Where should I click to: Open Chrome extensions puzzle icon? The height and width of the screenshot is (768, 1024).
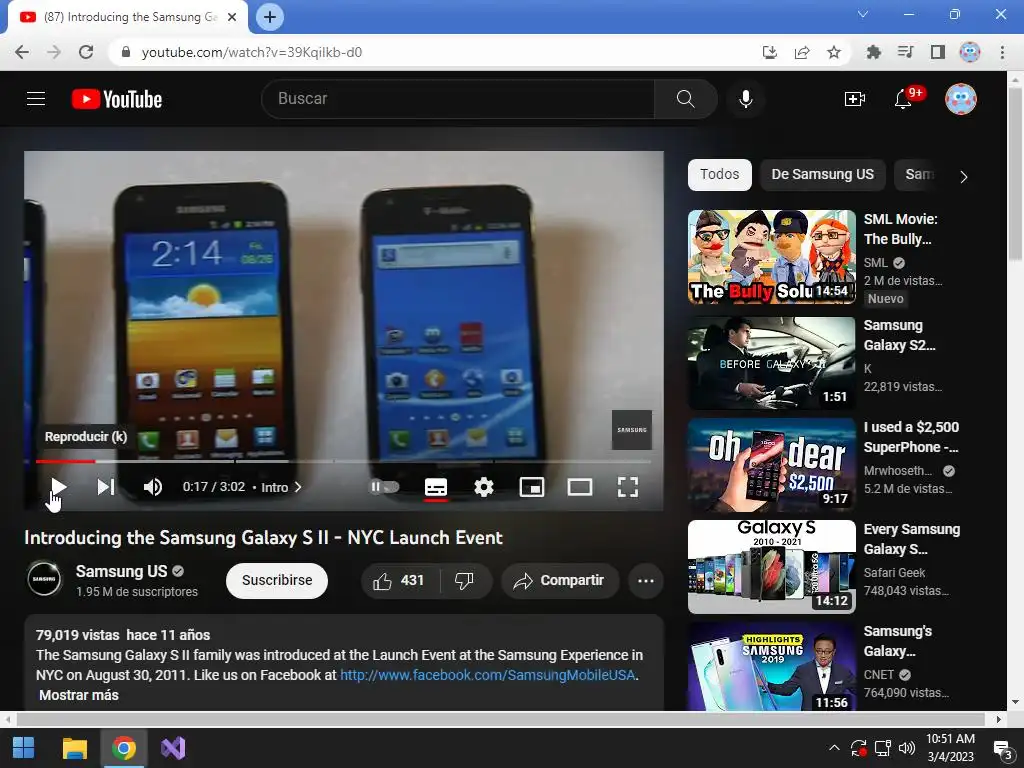tap(873, 52)
